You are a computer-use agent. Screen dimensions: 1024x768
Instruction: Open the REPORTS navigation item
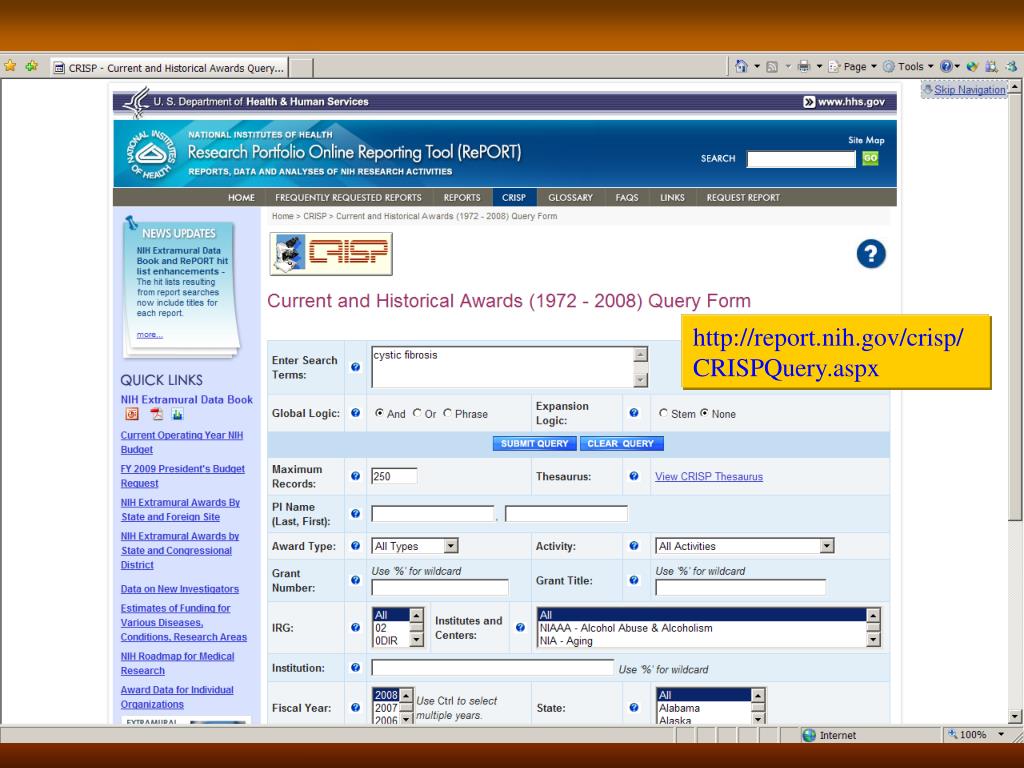click(462, 197)
